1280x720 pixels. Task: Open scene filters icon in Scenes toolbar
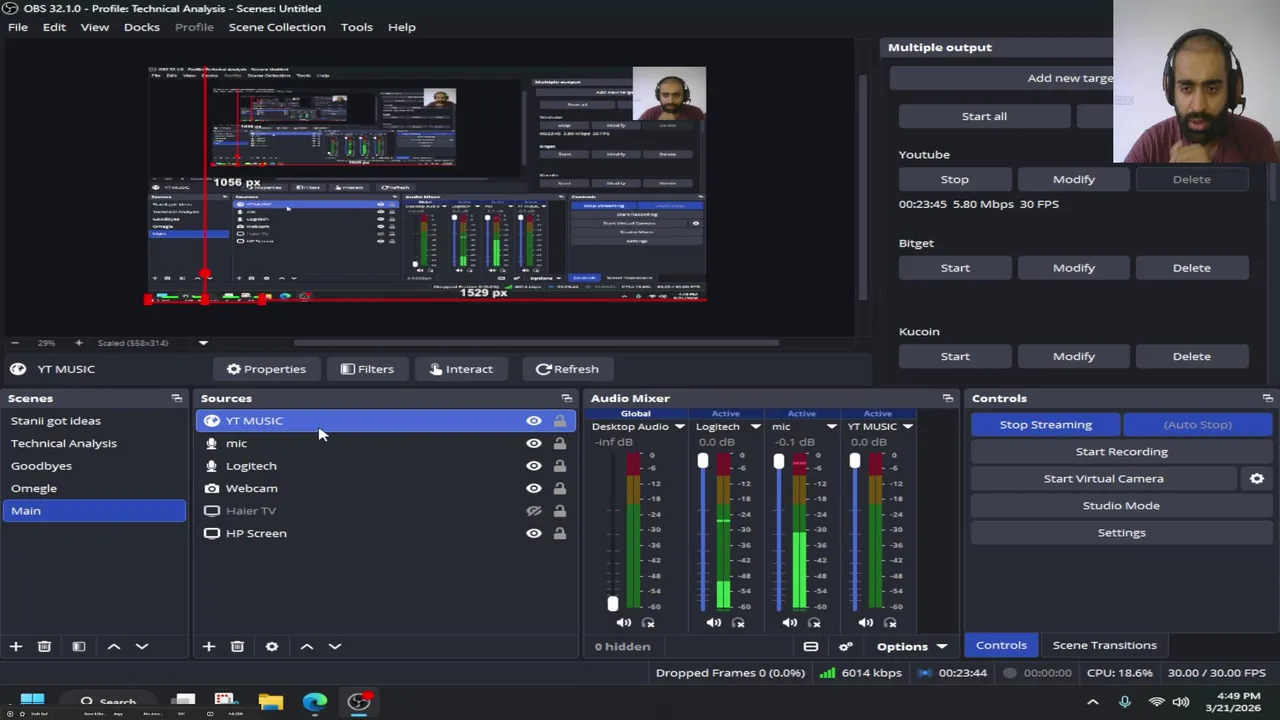(79, 647)
